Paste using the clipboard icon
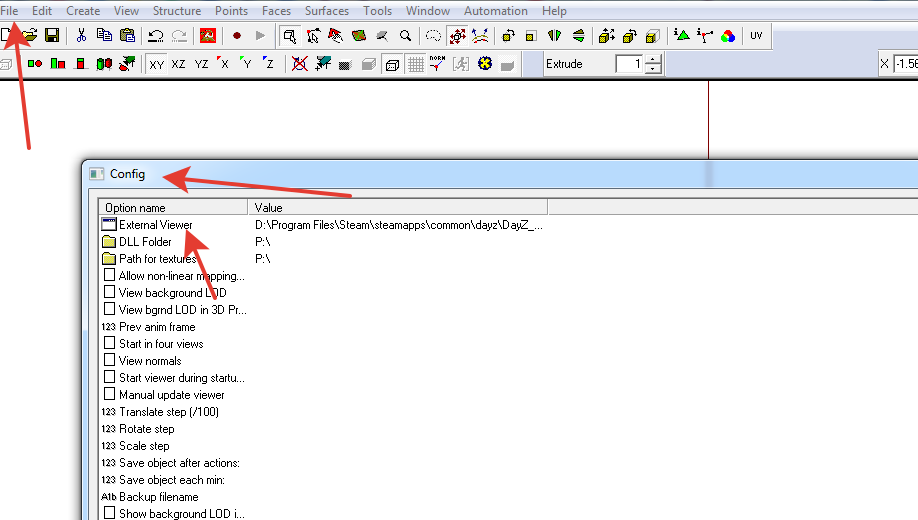The width and height of the screenshot is (918, 520). tap(127, 36)
